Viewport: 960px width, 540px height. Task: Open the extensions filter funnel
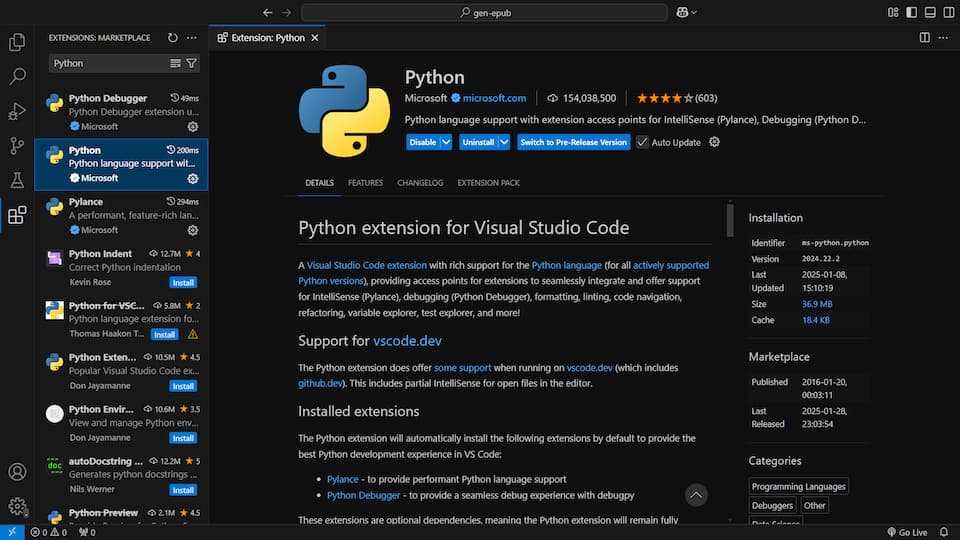[x=192, y=63]
